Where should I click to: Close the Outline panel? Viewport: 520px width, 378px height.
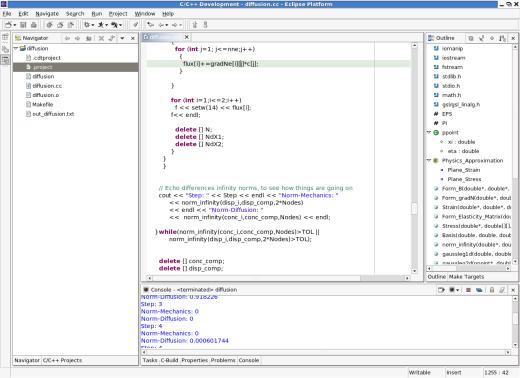click(513, 38)
